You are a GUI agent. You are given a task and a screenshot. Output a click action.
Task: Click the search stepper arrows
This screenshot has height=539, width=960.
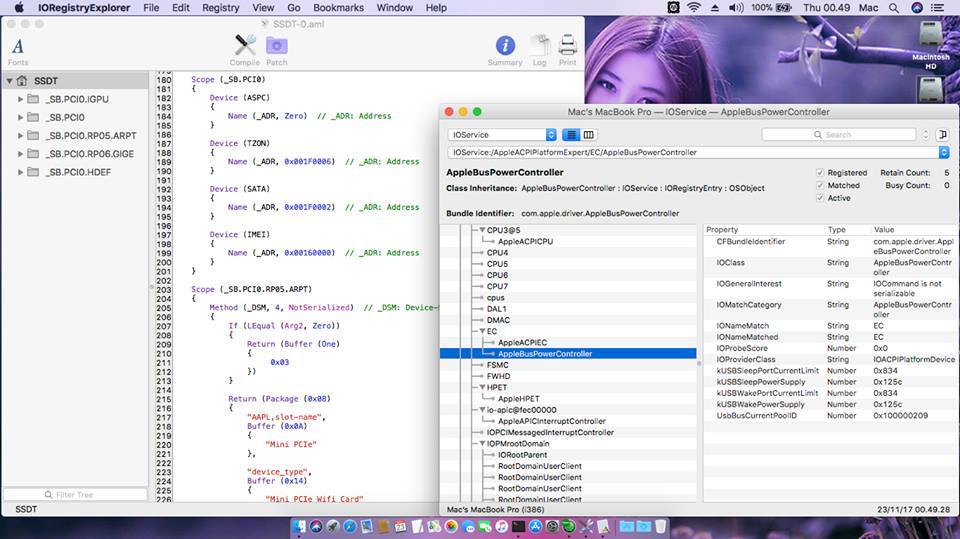pos(925,135)
